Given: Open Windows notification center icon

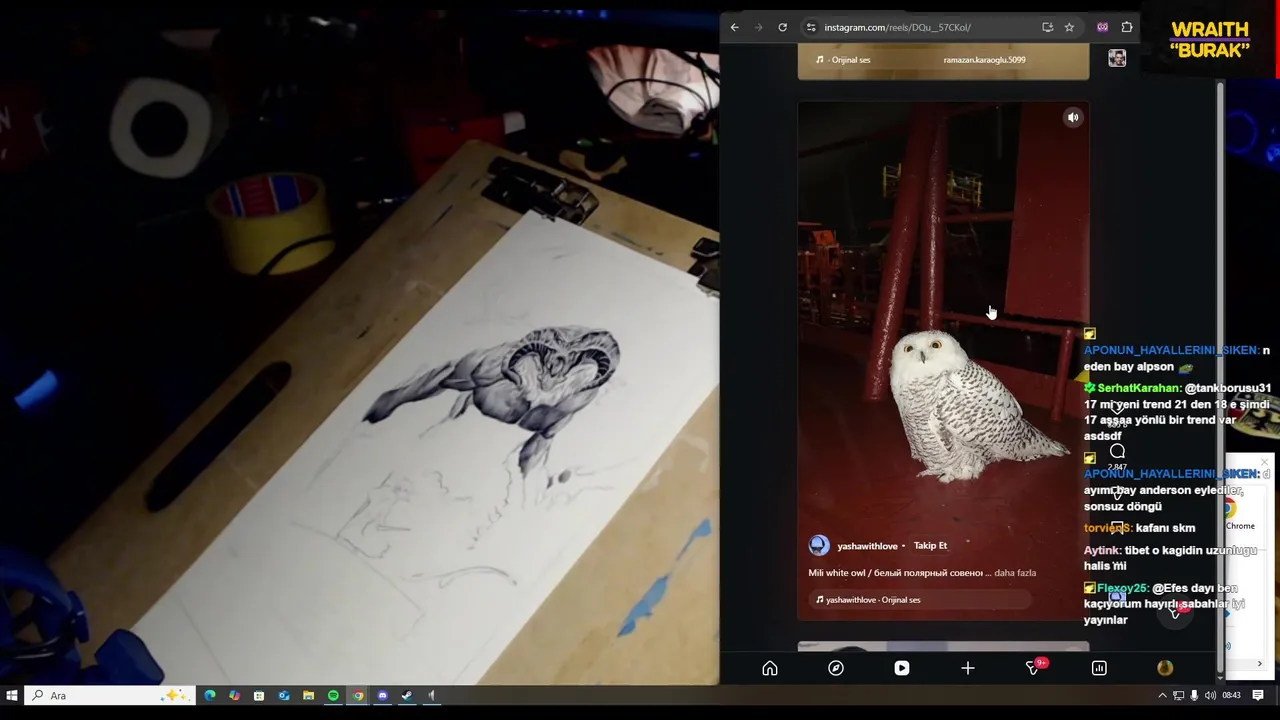Looking at the screenshot, I should coord(1258,695).
